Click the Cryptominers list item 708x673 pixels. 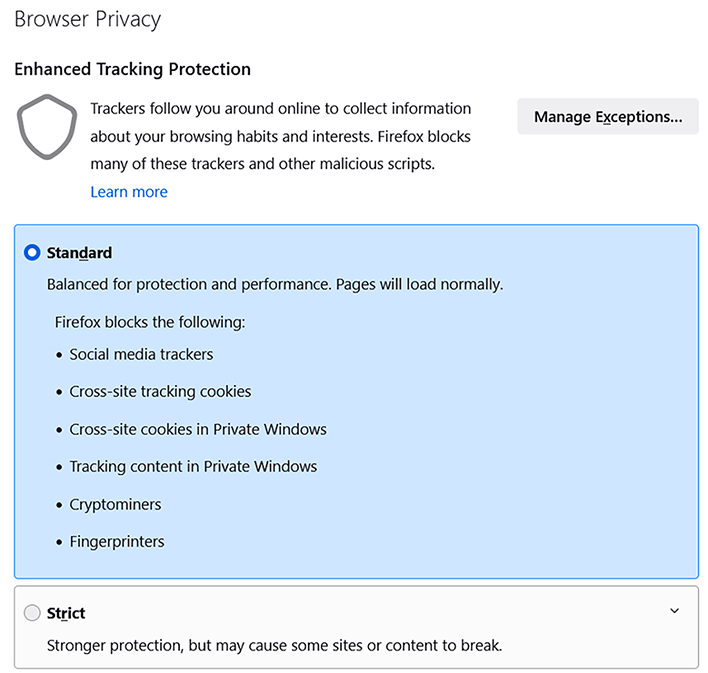click(115, 504)
